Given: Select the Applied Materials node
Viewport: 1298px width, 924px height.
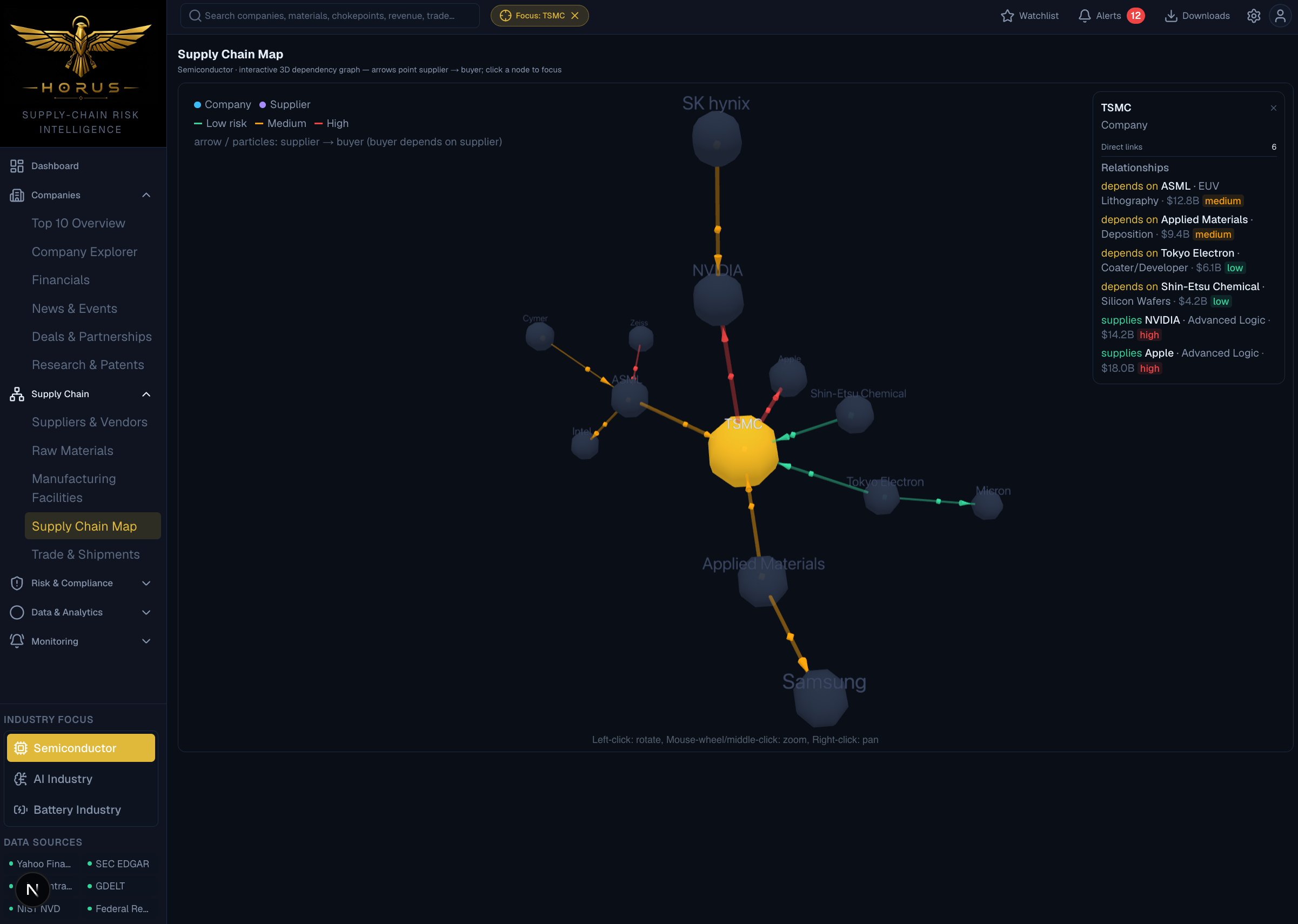Looking at the screenshot, I should (762, 580).
